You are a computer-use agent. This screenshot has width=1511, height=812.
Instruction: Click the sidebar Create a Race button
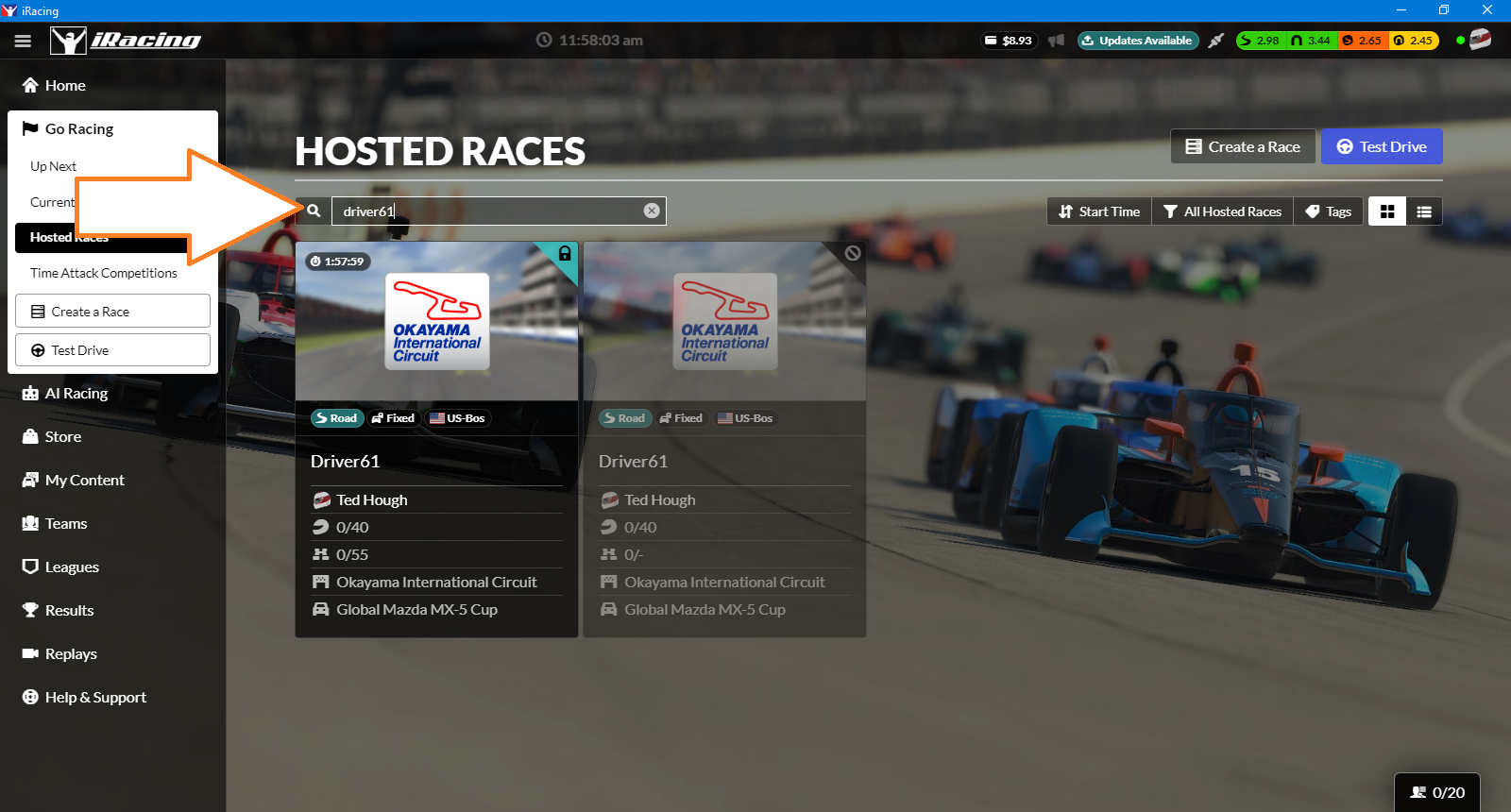click(112, 312)
